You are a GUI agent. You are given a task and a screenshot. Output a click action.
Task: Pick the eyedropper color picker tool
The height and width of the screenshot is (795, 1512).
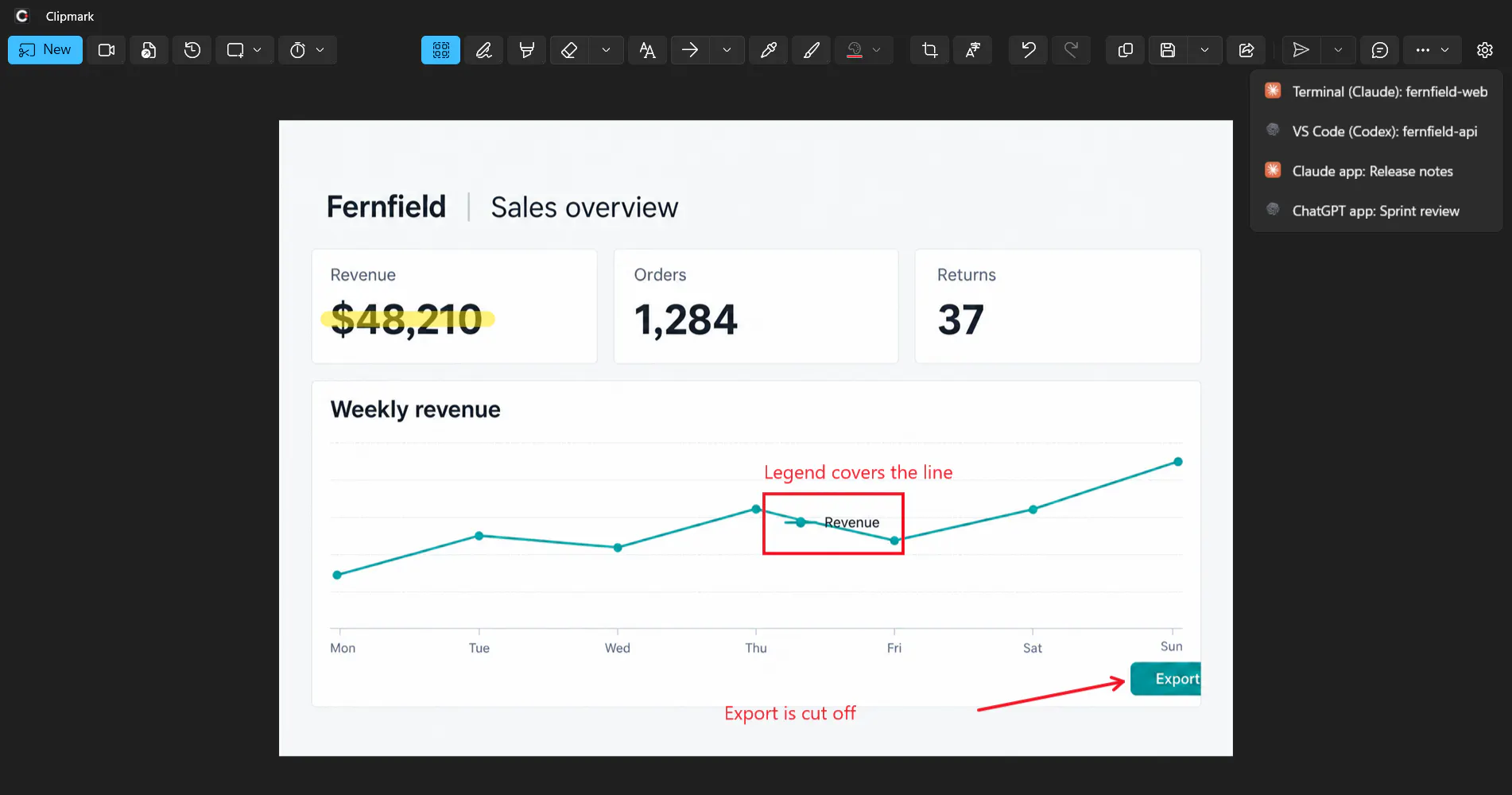coord(769,50)
